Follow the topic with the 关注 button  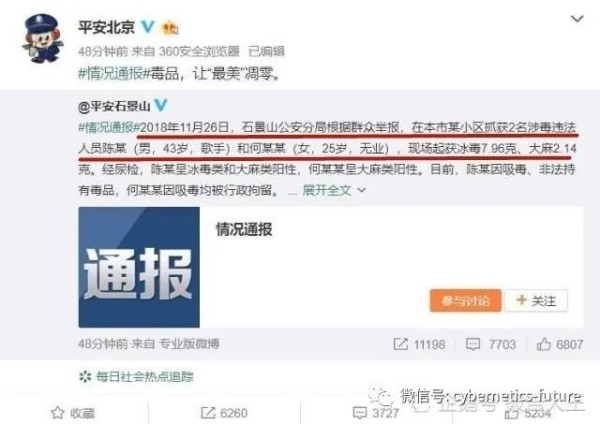point(536,301)
